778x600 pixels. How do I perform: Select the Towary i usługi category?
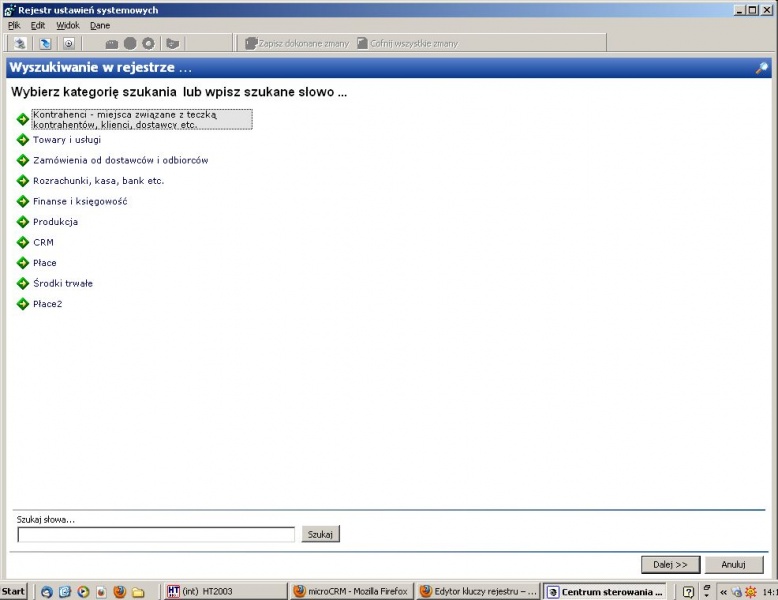tap(67, 139)
